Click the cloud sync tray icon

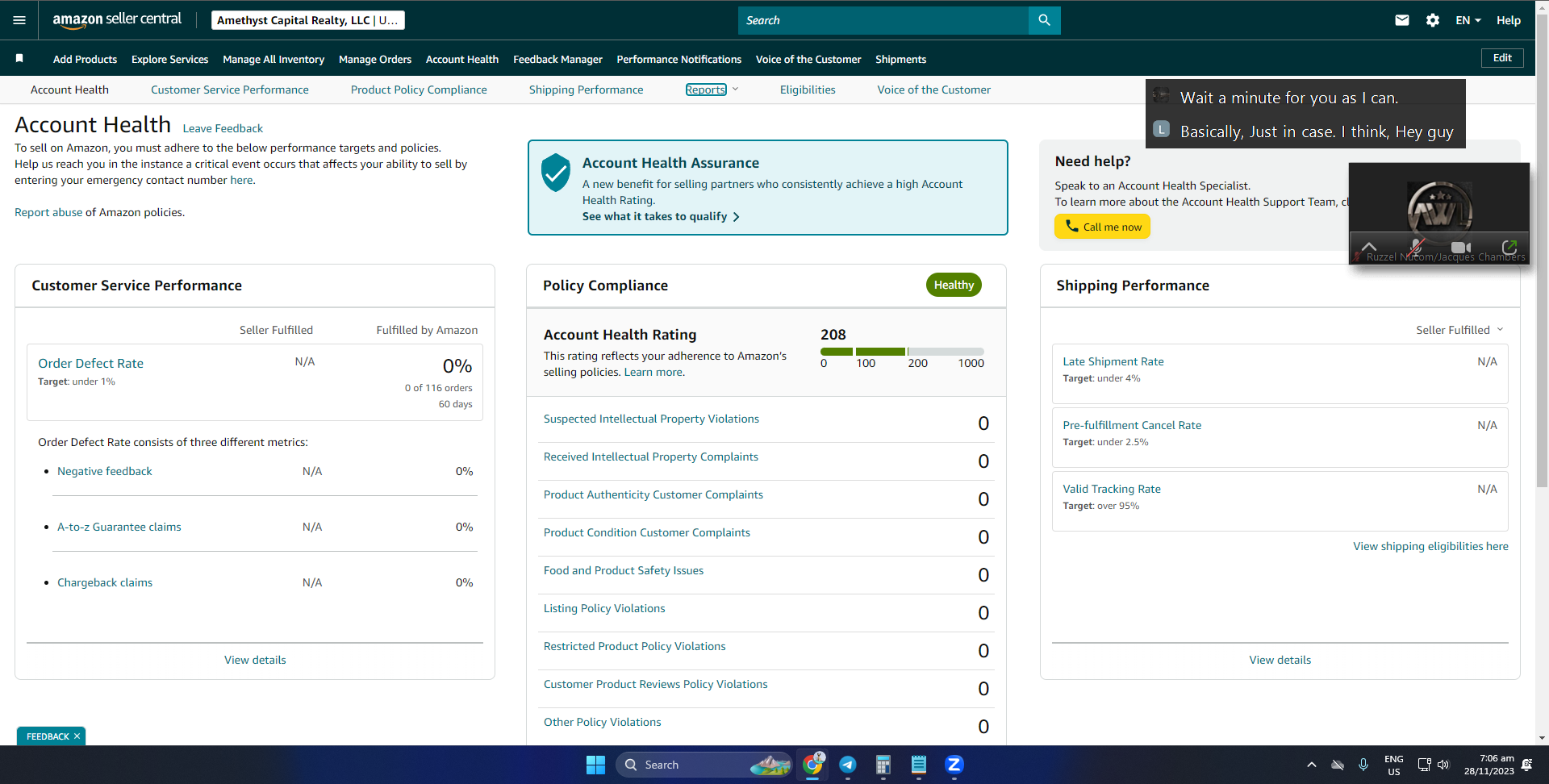click(x=1338, y=765)
